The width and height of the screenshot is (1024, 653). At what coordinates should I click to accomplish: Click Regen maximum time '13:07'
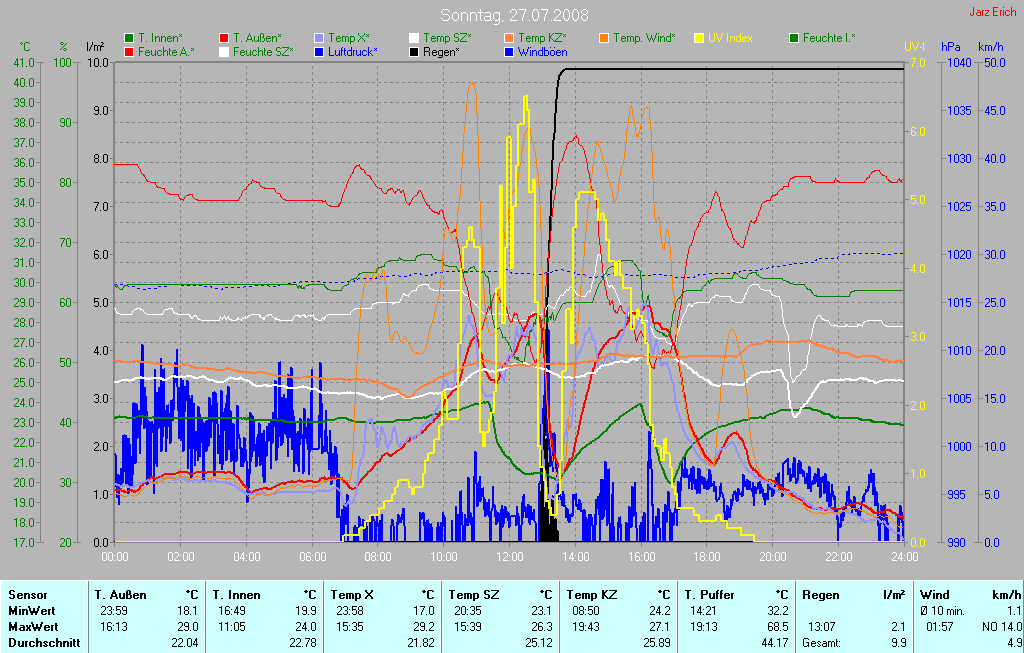[822, 627]
